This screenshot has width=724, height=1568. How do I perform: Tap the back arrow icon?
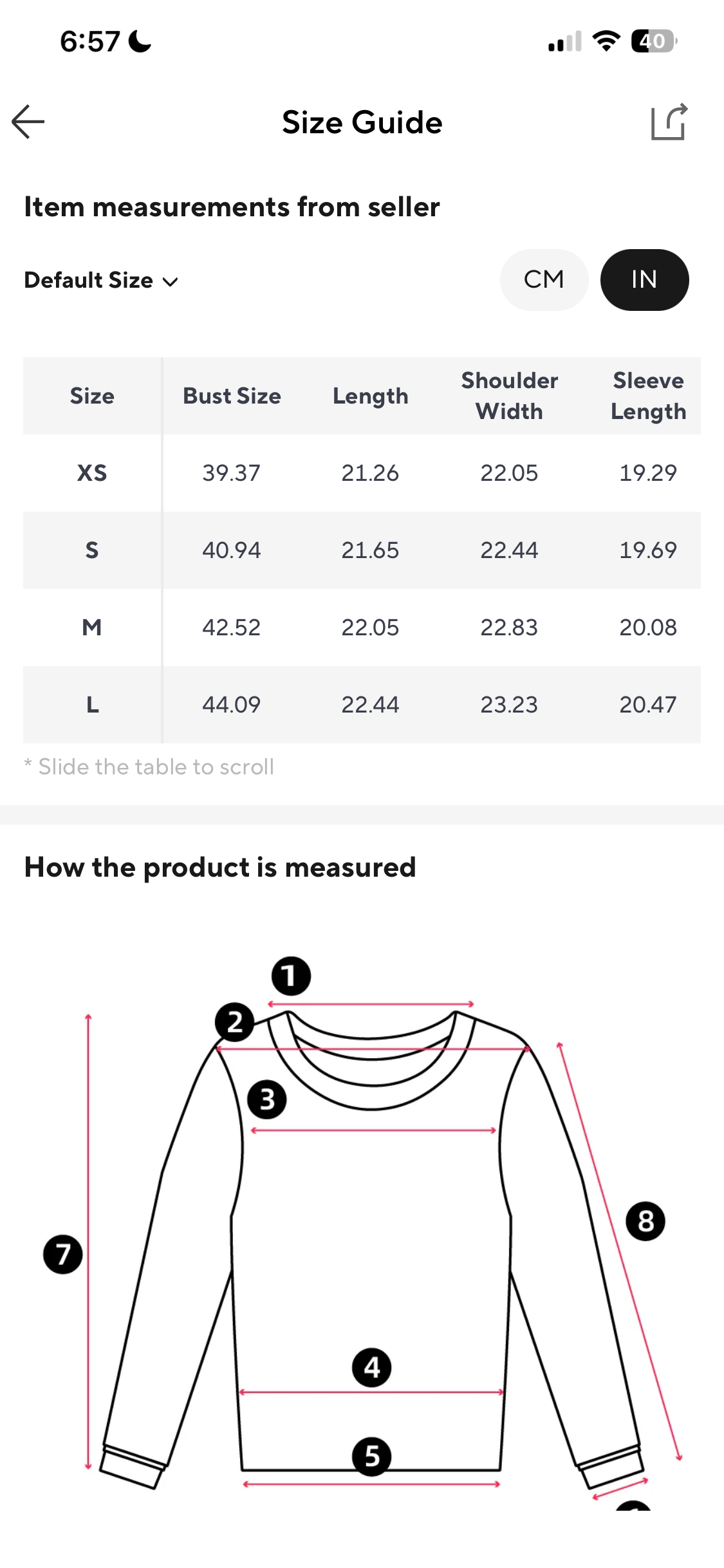28,122
